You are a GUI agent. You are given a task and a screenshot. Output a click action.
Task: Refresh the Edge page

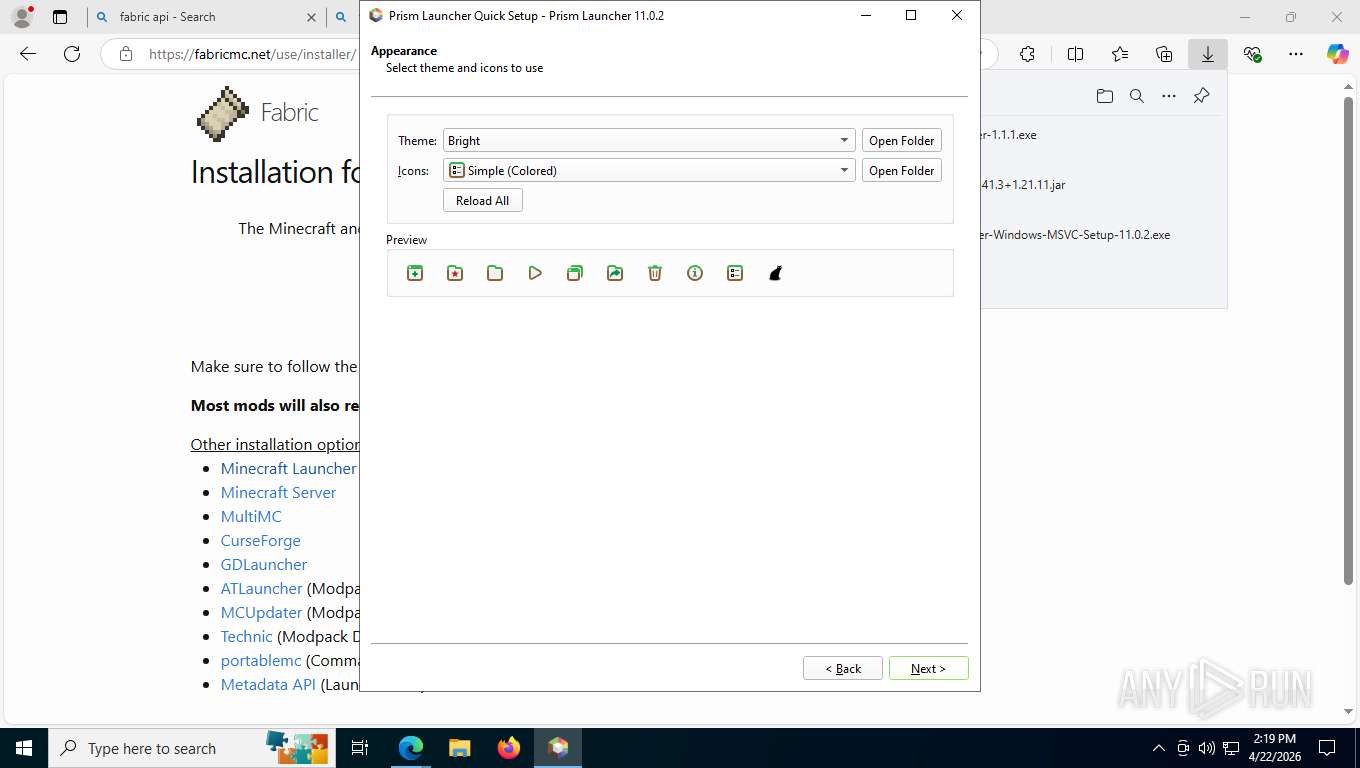tap(72, 55)
